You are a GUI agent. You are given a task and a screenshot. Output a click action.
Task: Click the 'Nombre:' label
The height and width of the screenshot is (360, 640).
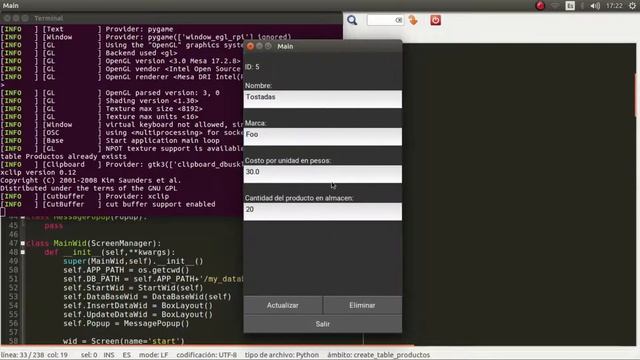pos(258,86)
